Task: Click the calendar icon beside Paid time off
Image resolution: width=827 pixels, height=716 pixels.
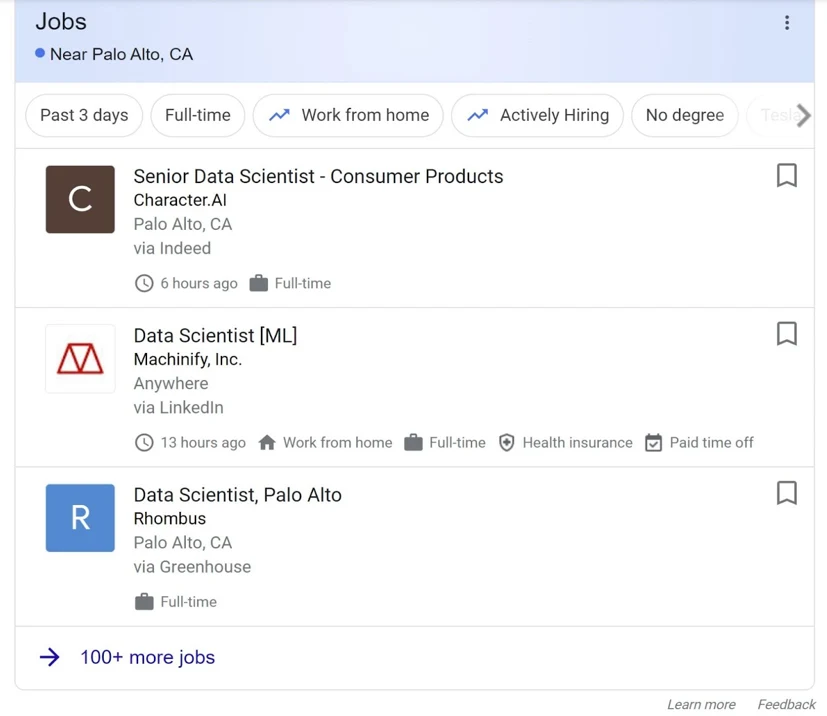Action: [652, 442]
